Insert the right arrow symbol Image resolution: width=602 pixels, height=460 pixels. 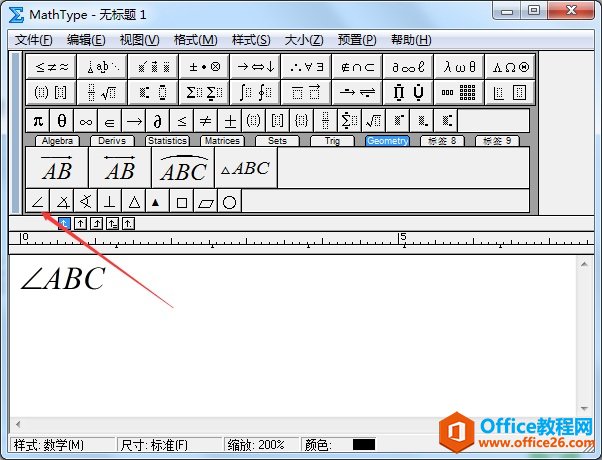134,121
